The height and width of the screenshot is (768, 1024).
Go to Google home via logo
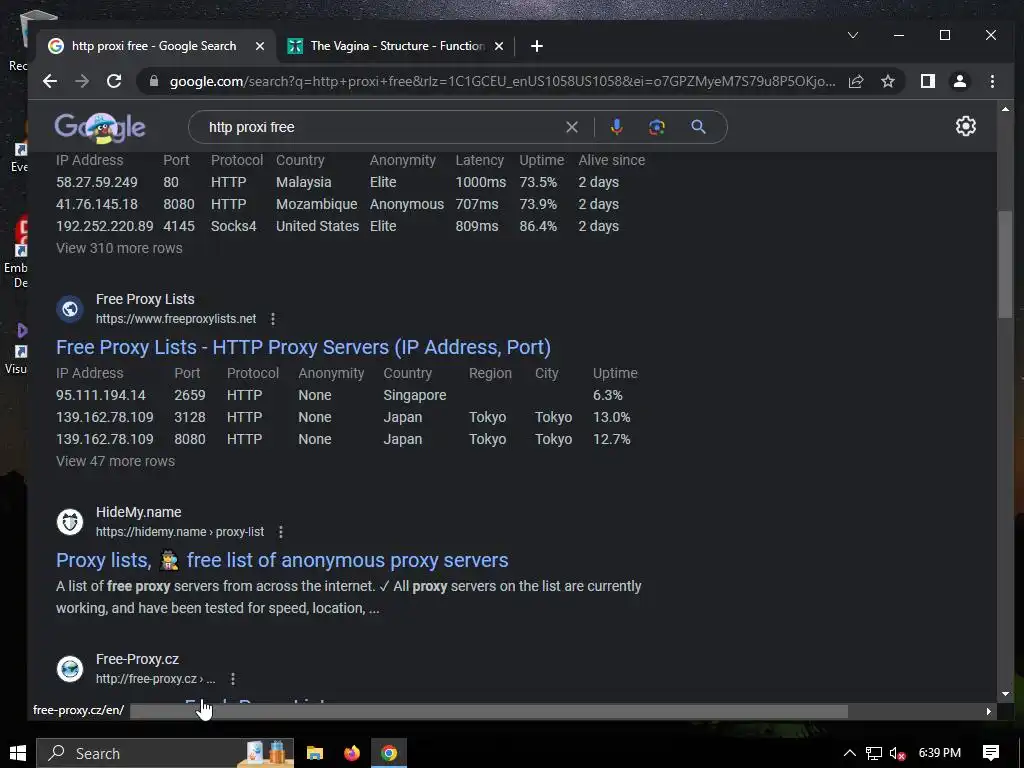pyautogui.click(x=100, y=127)
